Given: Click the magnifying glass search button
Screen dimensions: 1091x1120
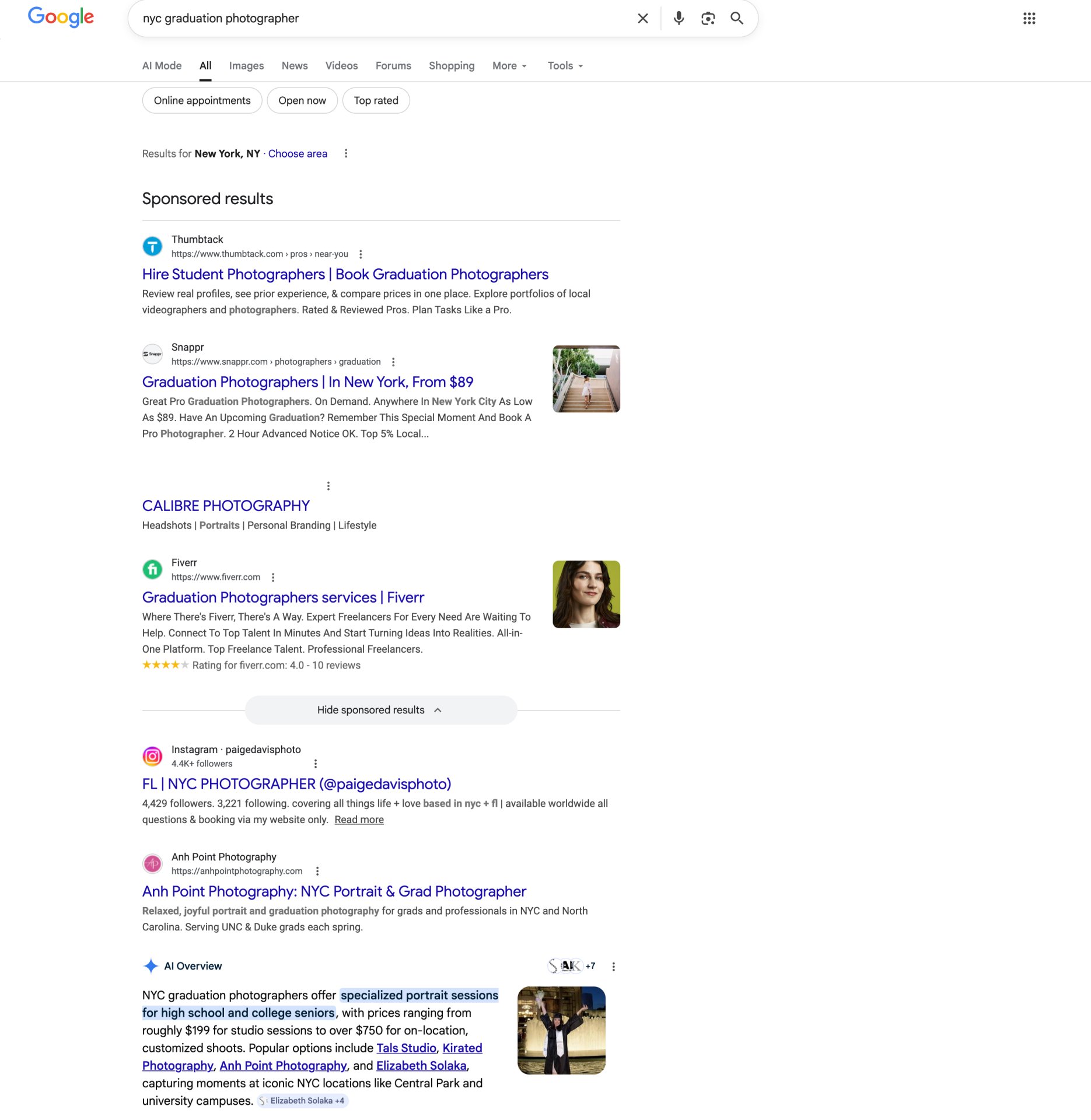Looking at the screenshot, I should coord(737,19).
